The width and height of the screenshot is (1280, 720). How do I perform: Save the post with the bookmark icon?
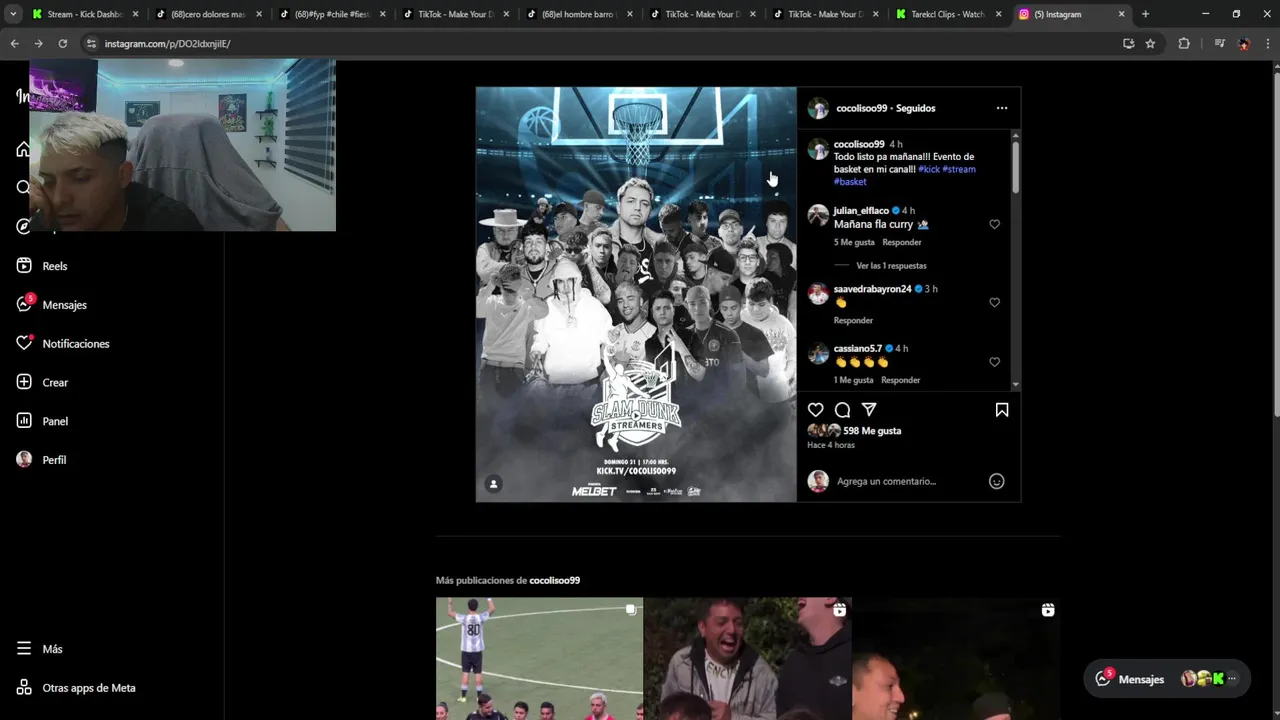(x=1001, y=410)
